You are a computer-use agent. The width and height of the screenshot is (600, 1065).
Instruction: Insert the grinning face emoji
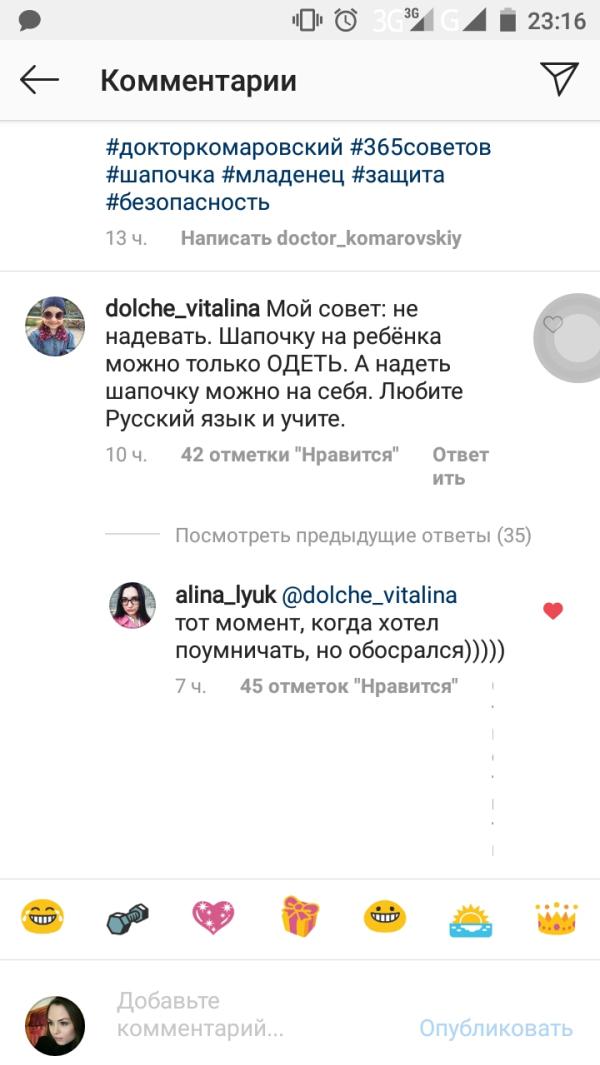coord(385,916)
